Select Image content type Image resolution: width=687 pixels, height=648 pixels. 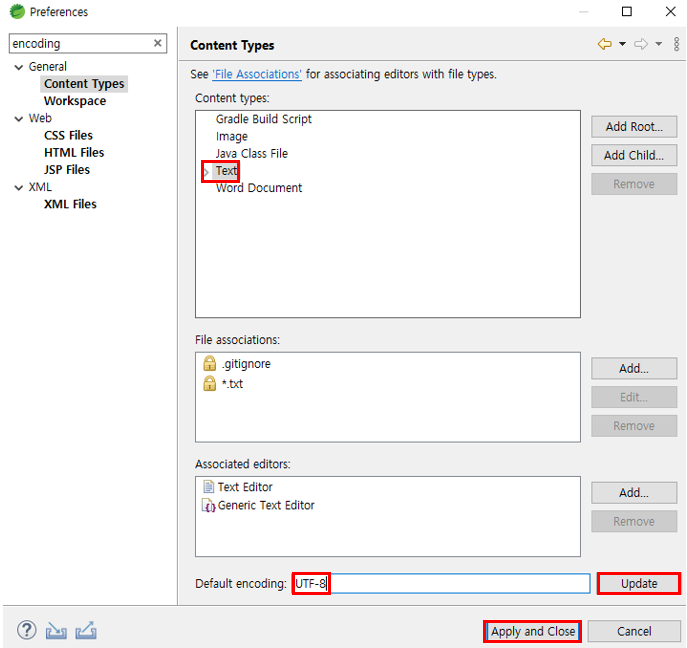tap(231, 136)
